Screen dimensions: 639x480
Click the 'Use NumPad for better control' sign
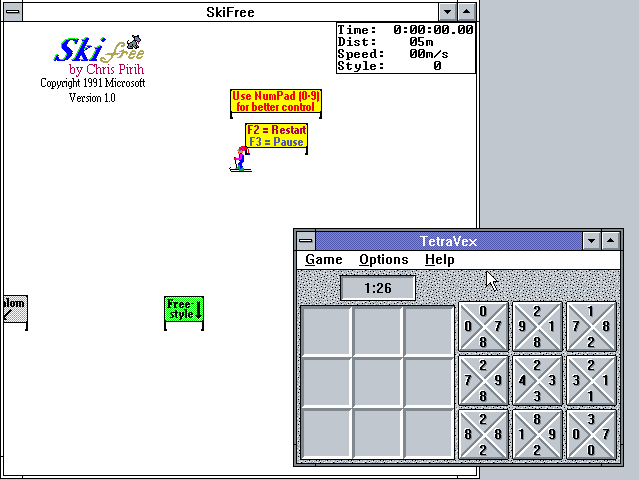[x=276, y=103]
